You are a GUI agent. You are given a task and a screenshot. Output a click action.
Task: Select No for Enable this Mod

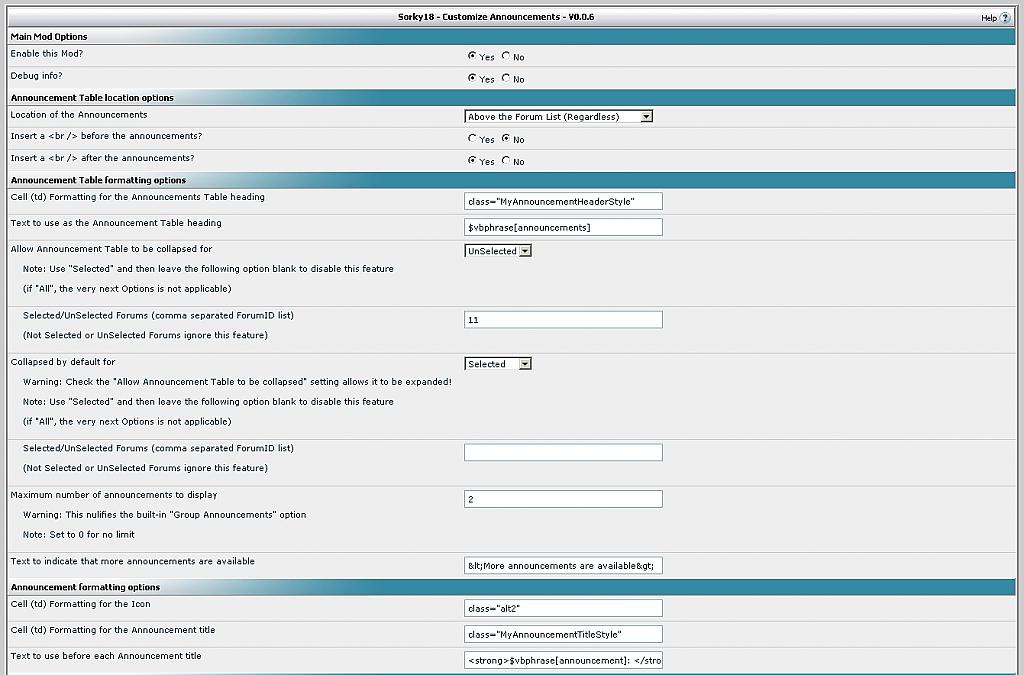click(506, 56)
